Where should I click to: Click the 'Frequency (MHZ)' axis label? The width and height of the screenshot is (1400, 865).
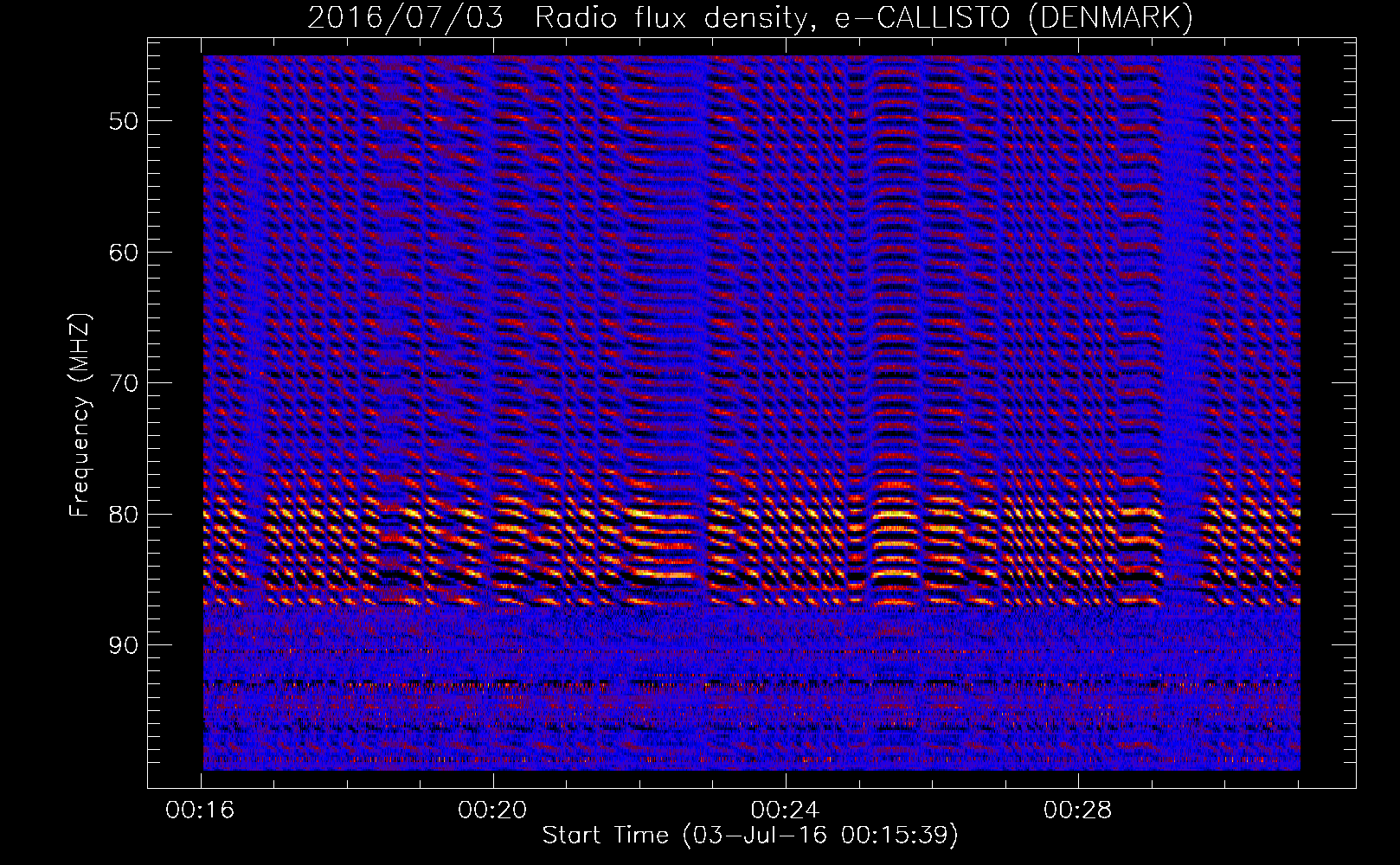(x=80, y=415)
